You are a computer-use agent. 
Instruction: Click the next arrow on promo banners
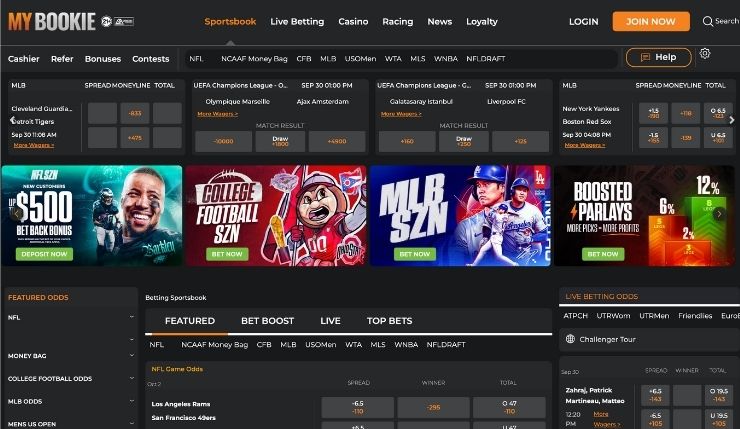coord(719,213)
